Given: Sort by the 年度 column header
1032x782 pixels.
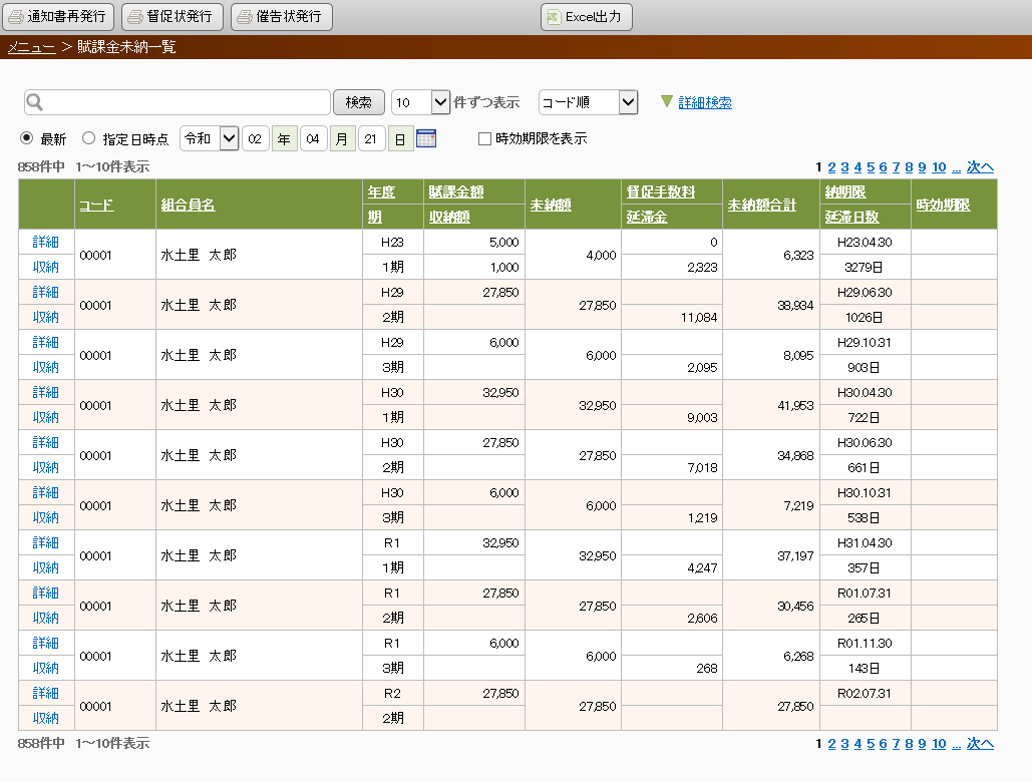Looking at the screenshot, I should click(381, 192).
